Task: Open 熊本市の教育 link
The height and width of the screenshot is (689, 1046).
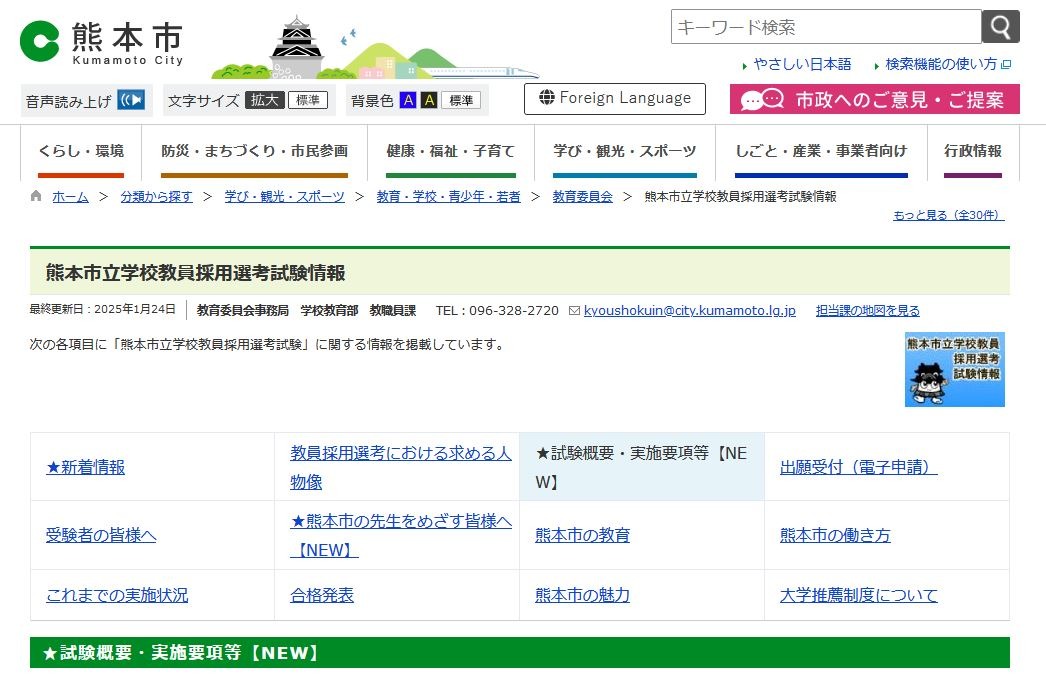Action: point(582,535)
